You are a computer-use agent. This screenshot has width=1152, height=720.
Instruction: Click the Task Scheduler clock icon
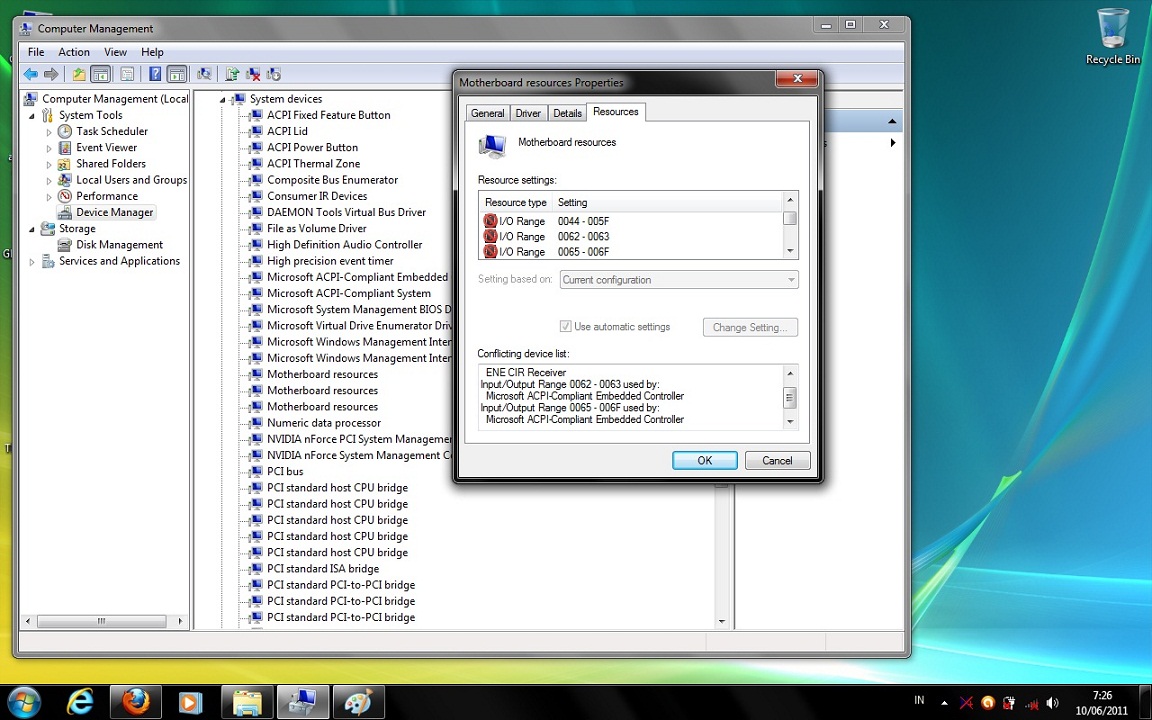click(65, 132)
